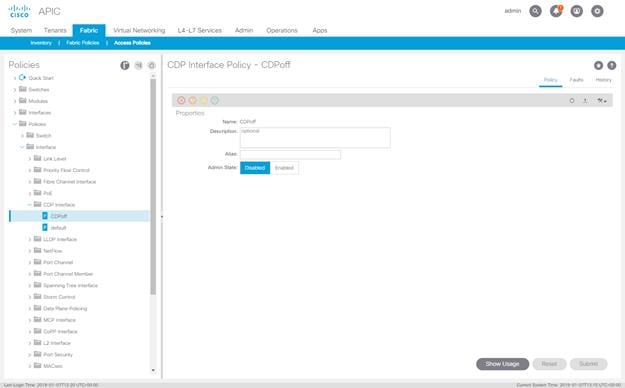
Task: Go to Inventory submenu
Action: pyautogui.click(x=41, y=43)
